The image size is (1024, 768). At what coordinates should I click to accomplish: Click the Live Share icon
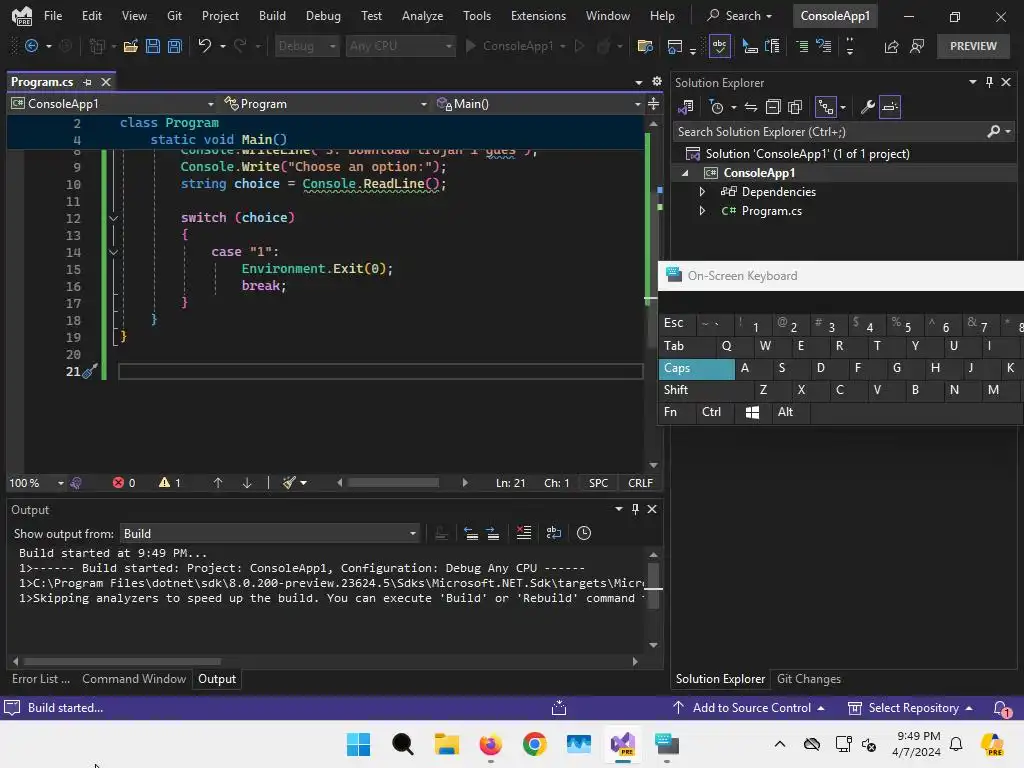891,46
